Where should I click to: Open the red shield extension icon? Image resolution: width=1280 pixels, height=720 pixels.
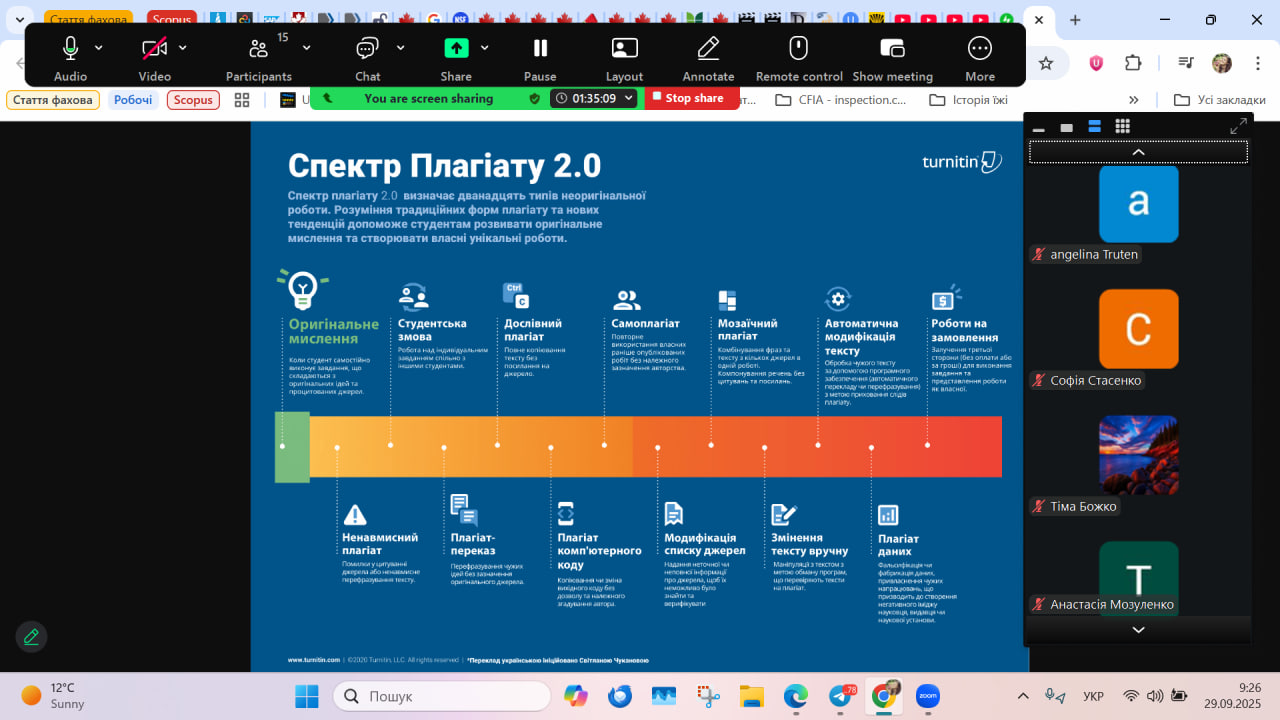[1097, 63]
